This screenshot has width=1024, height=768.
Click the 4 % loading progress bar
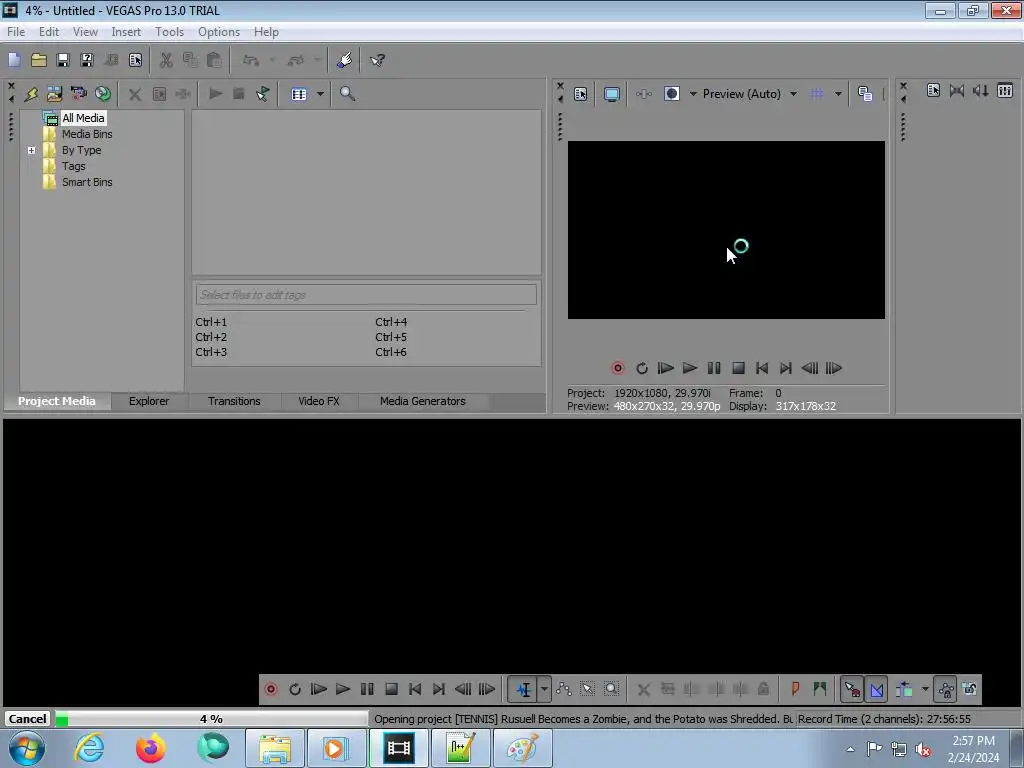[x=211, y=719]
